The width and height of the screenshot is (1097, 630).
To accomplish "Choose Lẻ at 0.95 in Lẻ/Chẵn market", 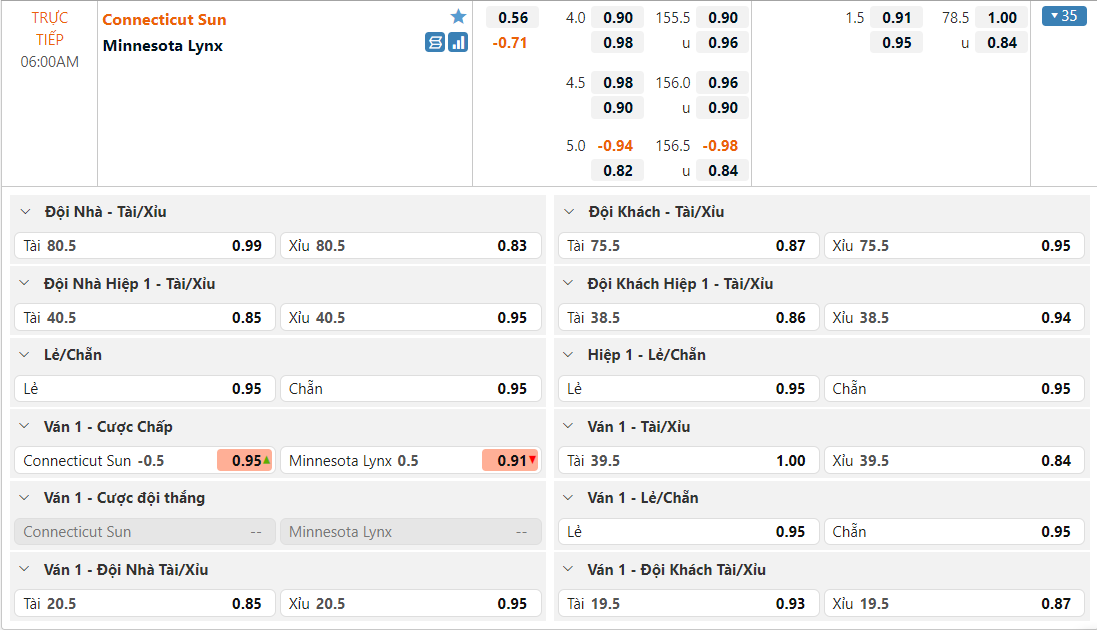I will 144,389.
